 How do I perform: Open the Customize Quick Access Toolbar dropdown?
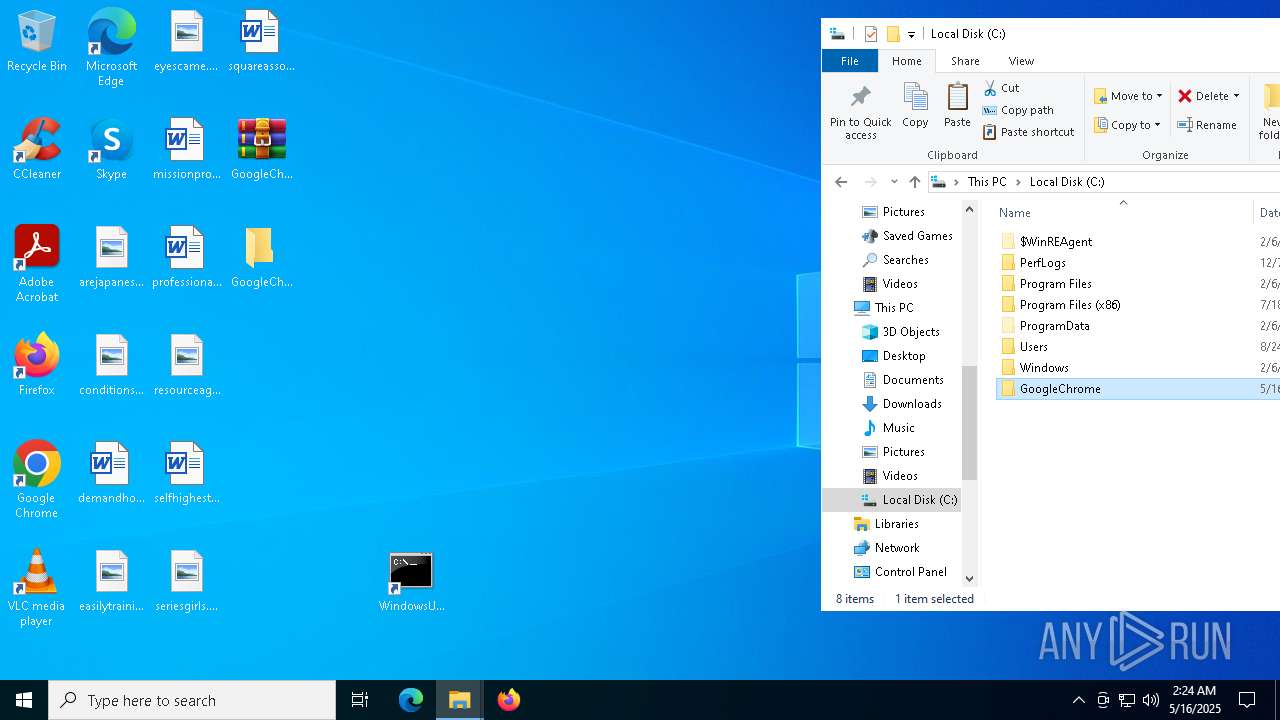(x=911, y=34)
